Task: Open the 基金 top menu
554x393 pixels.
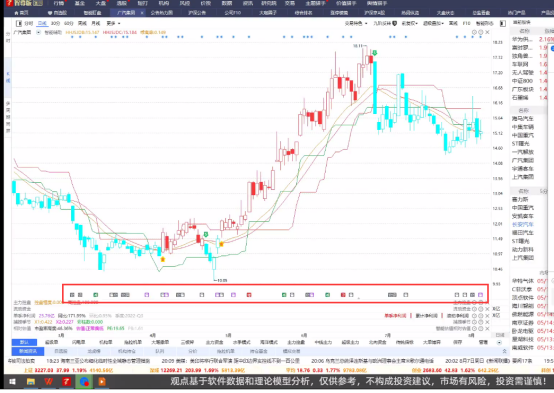Action: click(80, 3)
